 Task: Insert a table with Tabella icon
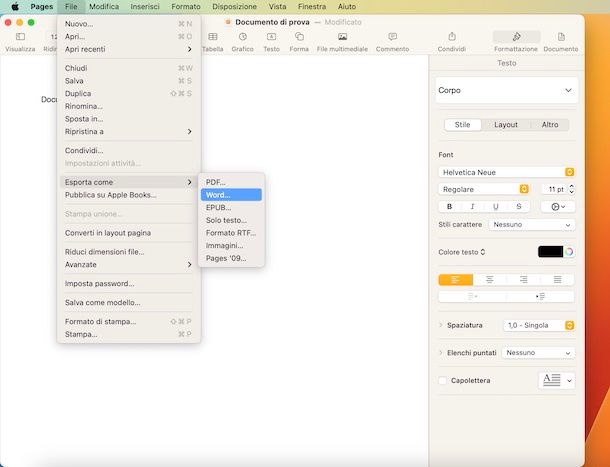[213, 37]
